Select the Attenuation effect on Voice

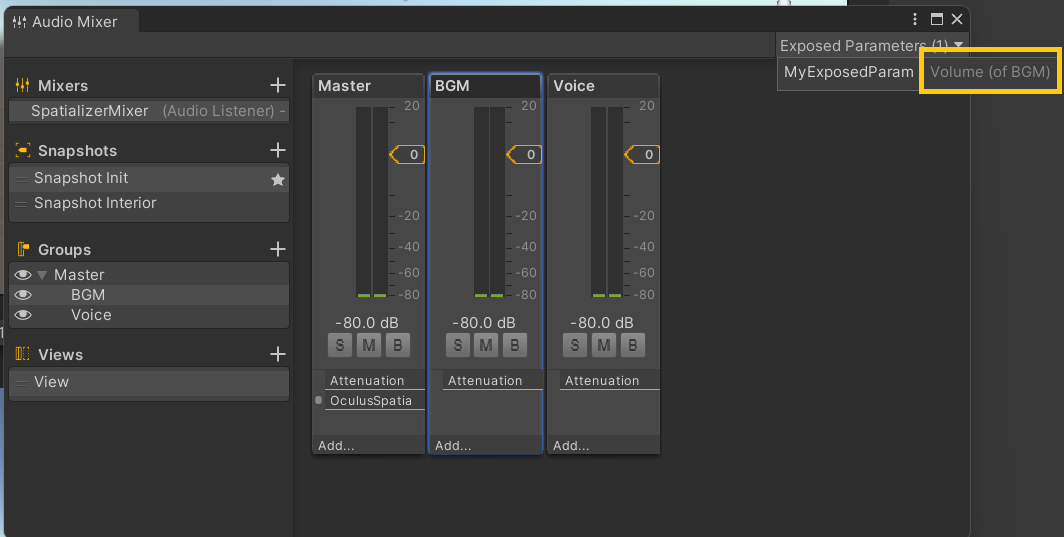pos(610,381)
